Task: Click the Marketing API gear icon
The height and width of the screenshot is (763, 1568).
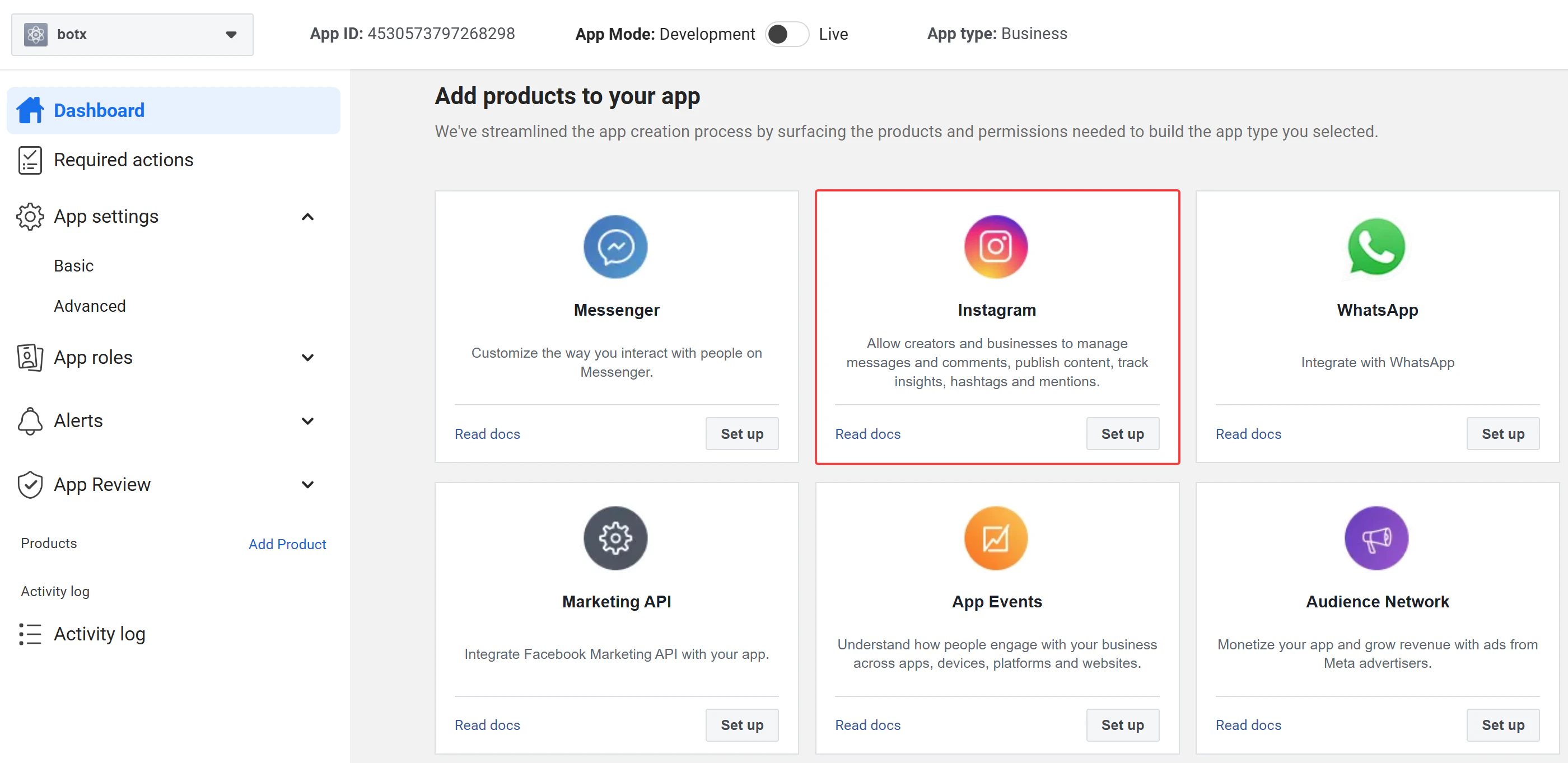Action: point(615,538)
